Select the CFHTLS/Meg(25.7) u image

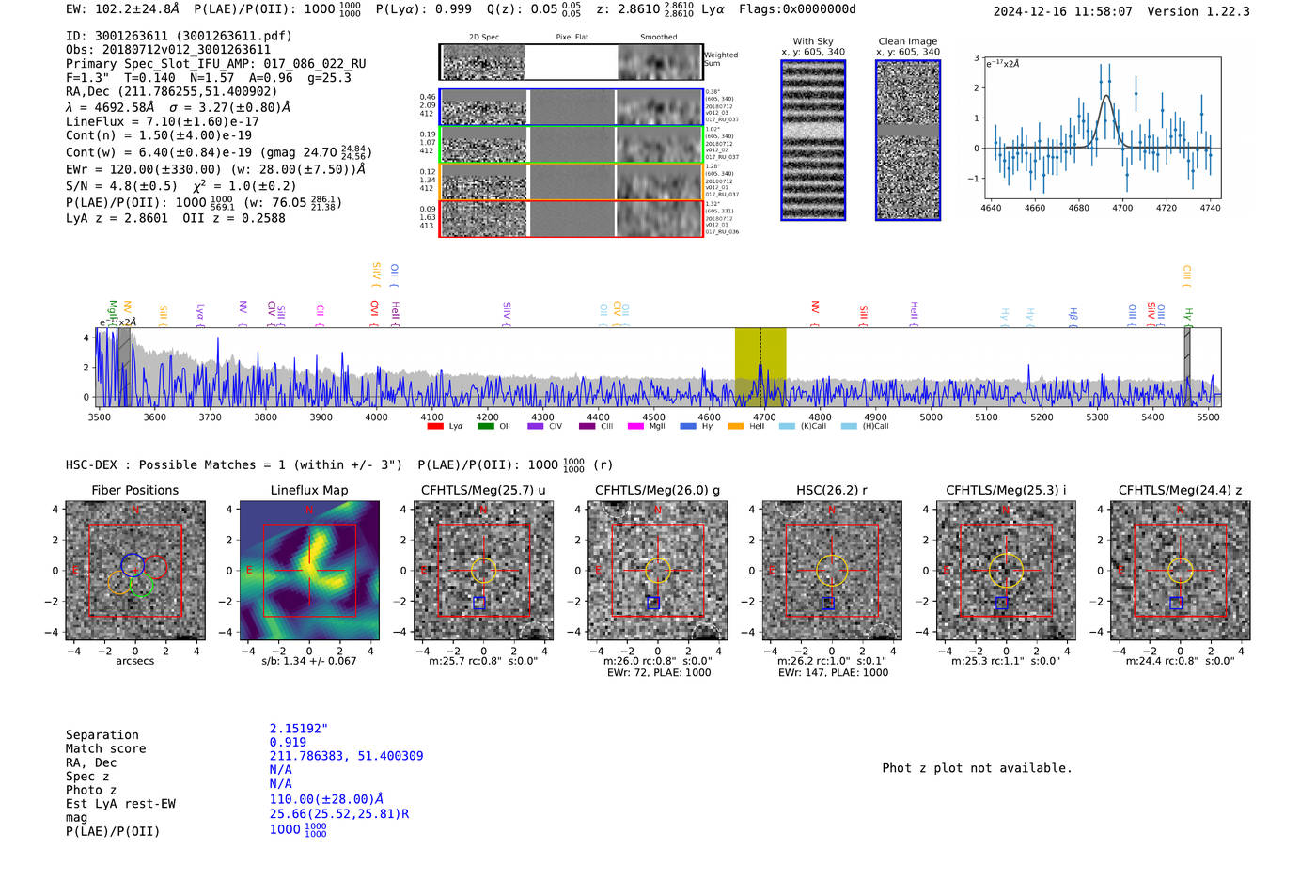pos(483,571)
